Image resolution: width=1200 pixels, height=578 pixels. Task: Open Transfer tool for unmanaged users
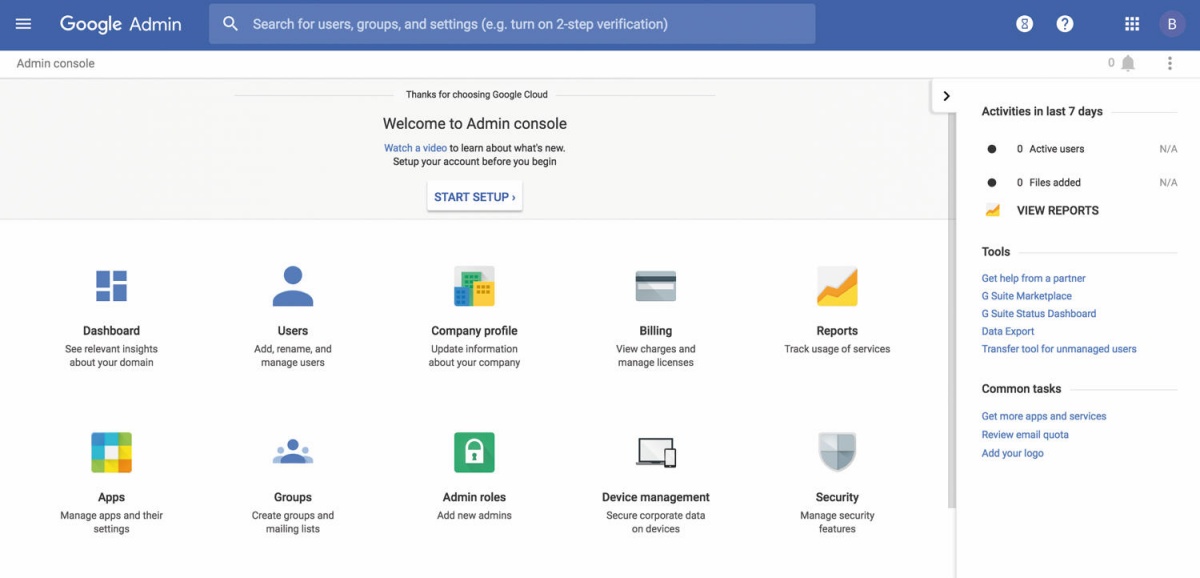[1059, 349]
